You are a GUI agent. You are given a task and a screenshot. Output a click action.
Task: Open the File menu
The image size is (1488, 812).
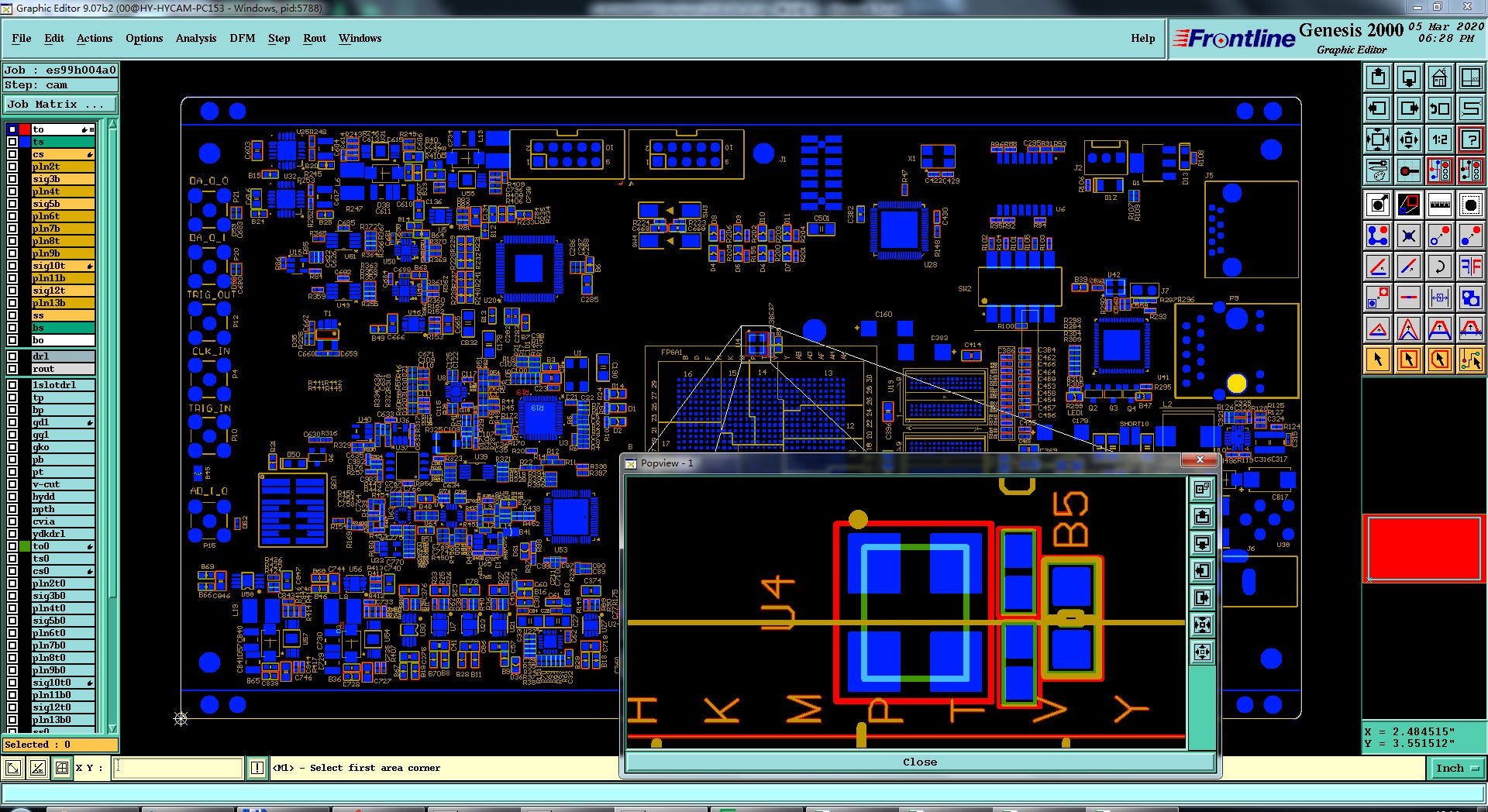(x=22, y=38)
